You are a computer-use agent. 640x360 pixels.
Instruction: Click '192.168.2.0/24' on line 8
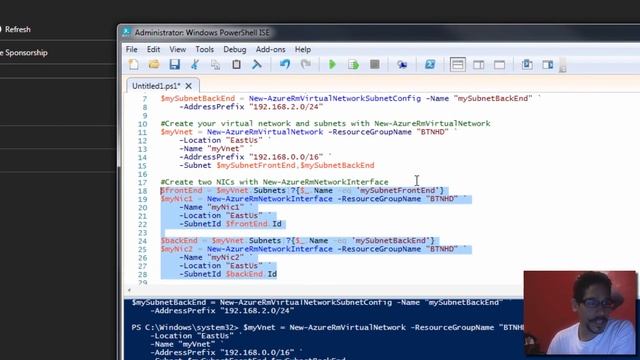(x=286, y=107)
